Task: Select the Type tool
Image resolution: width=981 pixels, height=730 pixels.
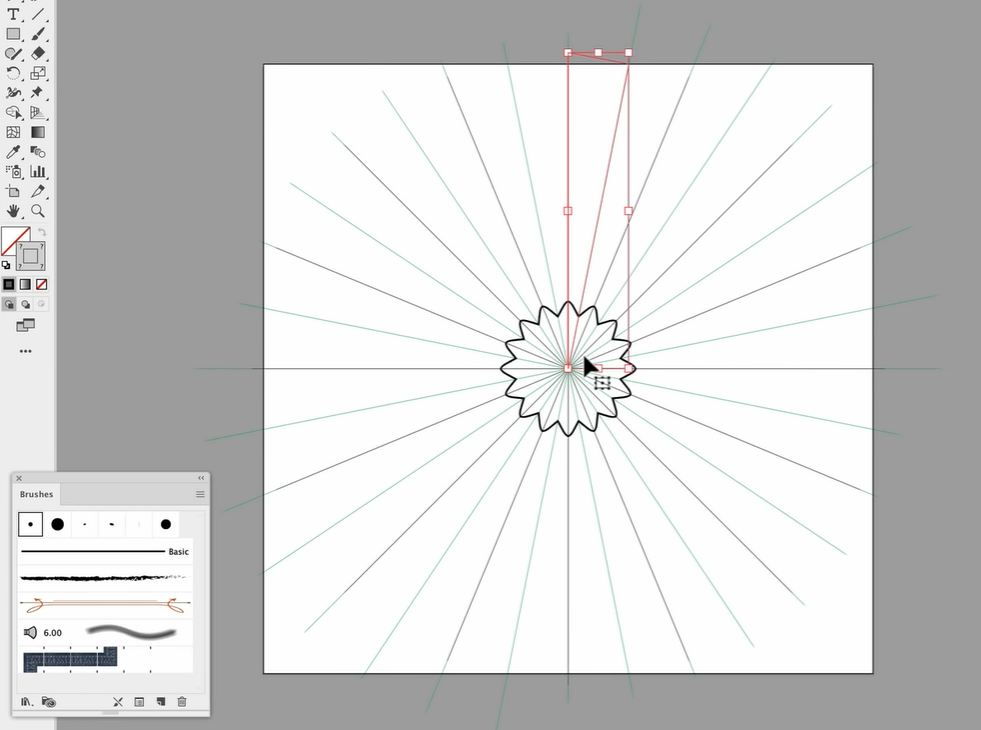Action: pyautogui.click(x=13, y=14)
